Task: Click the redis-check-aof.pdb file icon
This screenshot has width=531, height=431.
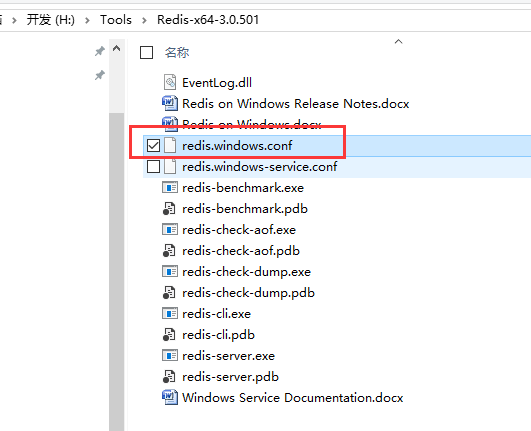Action: pyautogui.click(x=169, y=251)
